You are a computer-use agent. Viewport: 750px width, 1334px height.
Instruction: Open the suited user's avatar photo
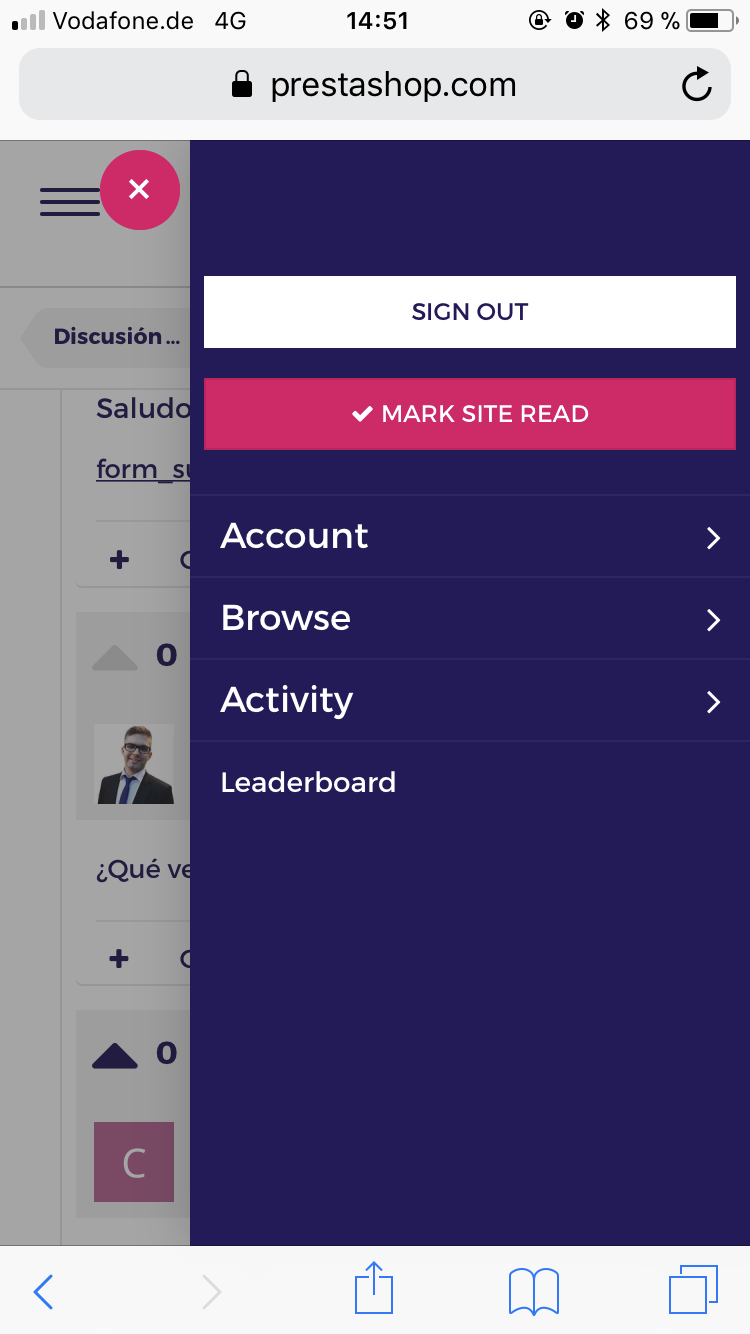point(134,765)
